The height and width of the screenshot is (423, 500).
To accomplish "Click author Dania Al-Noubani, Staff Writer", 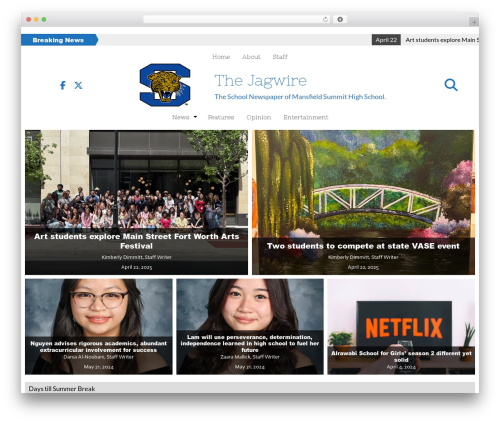I will [x=98, y=357].
